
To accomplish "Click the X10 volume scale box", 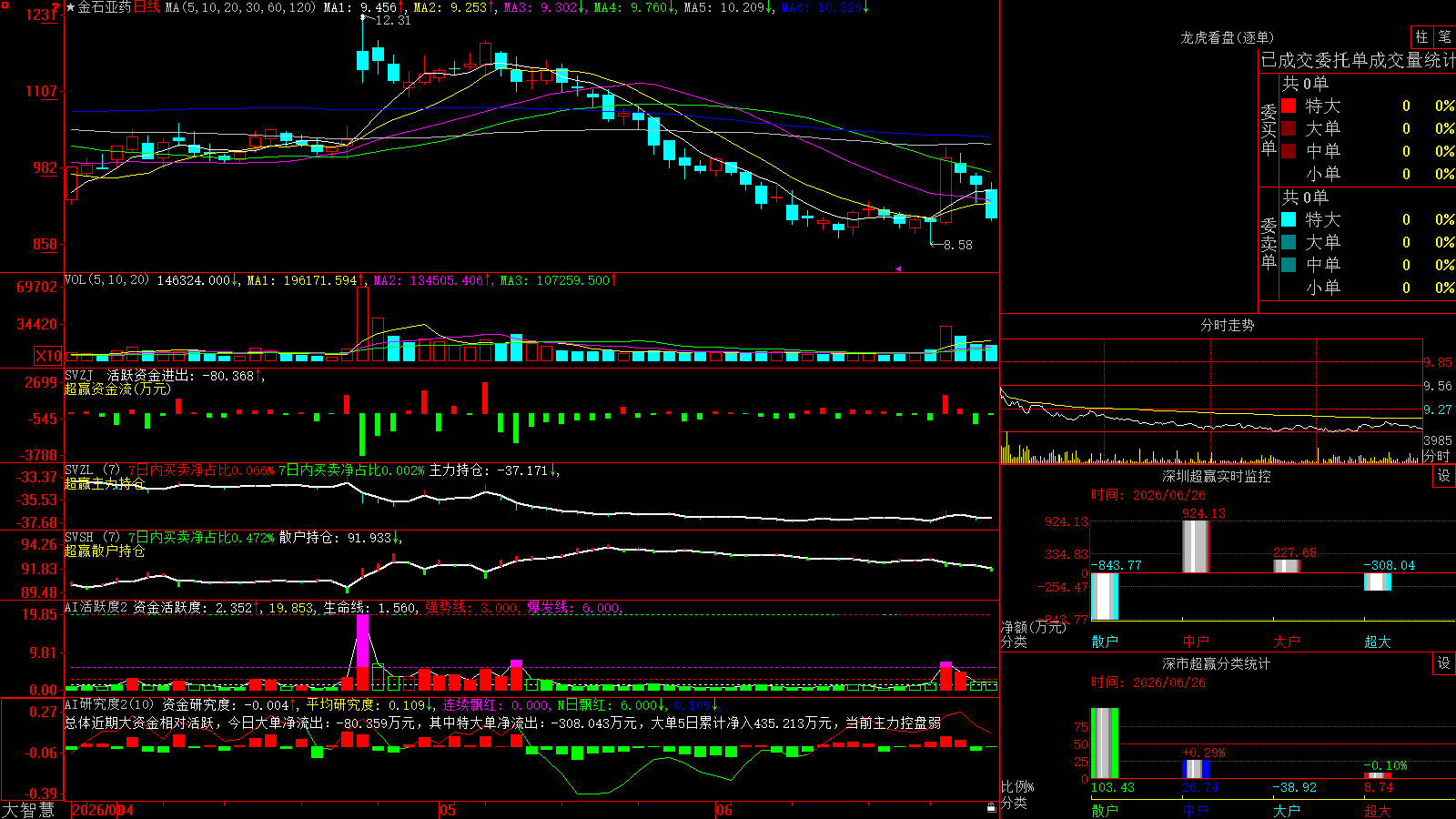I will point(48,356).
